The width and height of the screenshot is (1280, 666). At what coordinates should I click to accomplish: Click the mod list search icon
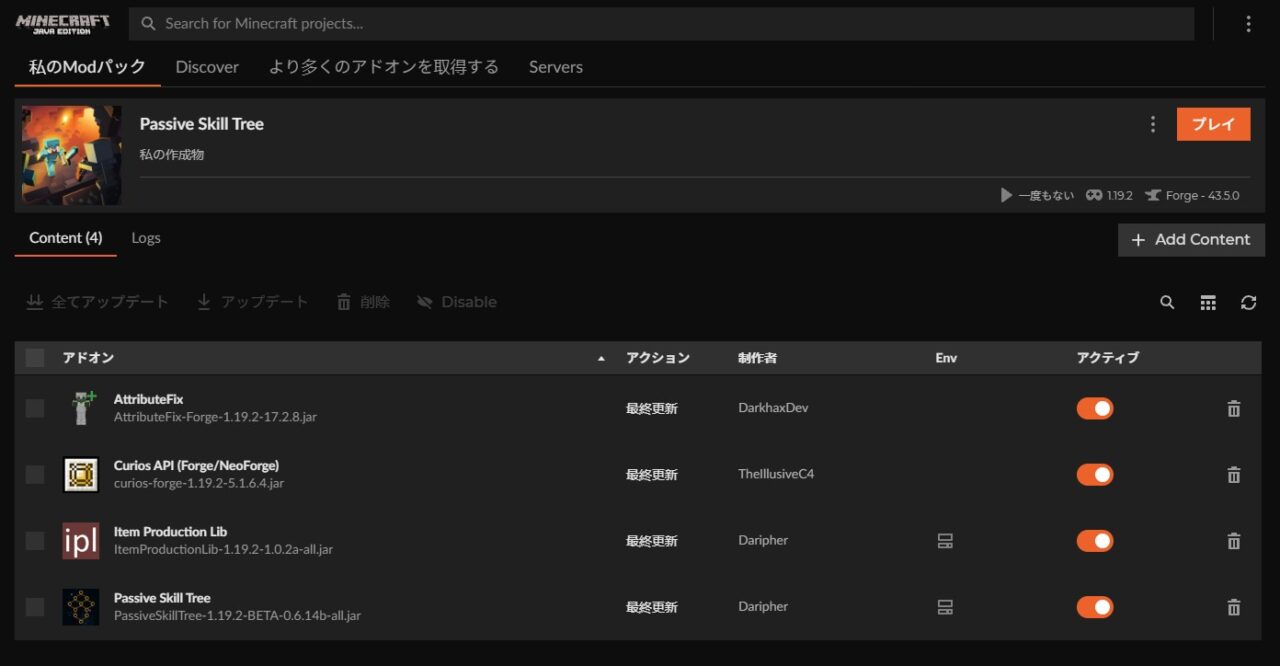pos(1167,302)
